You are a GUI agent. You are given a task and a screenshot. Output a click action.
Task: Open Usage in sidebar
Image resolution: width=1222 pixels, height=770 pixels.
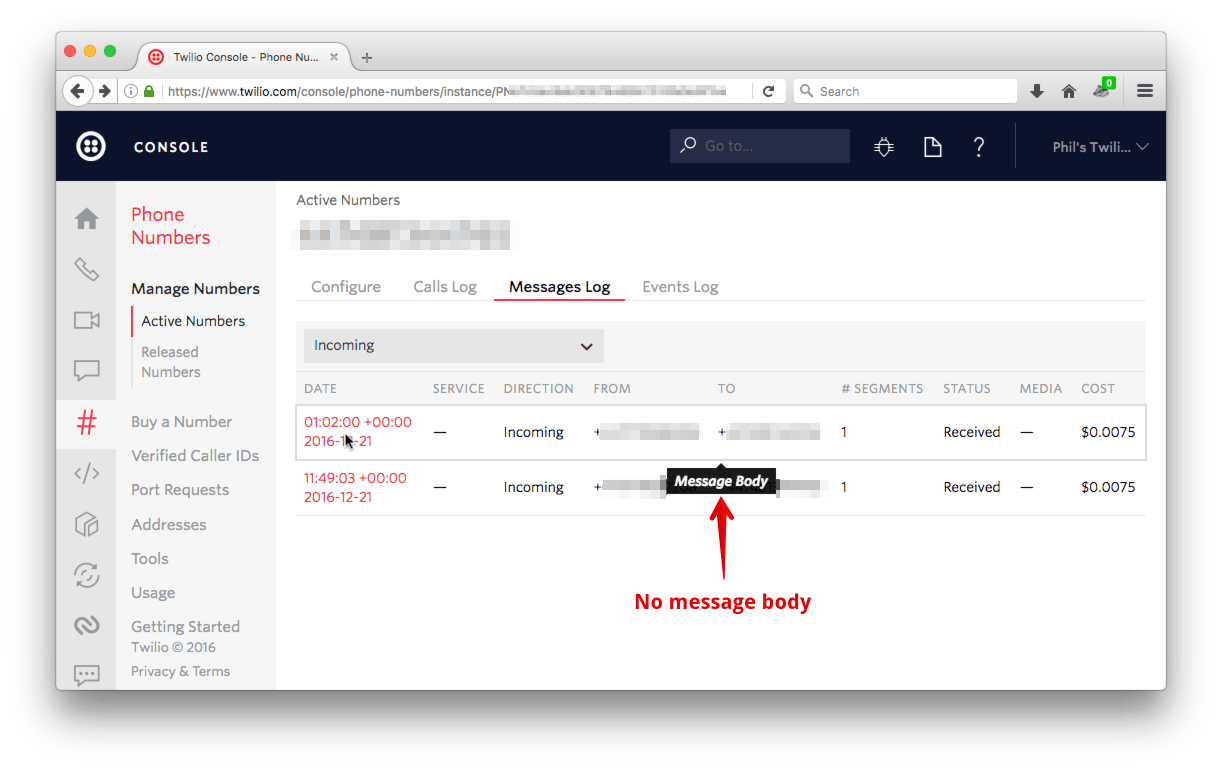tap(153, 593)
